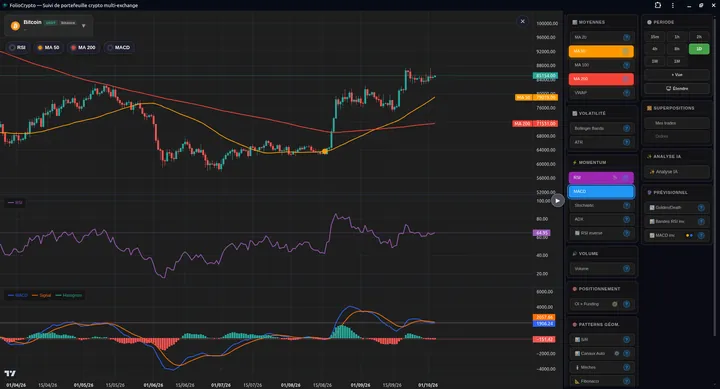The image size is (720, 389).
Task: Open help for Fibonacci pattern
Action: [626, 381]
